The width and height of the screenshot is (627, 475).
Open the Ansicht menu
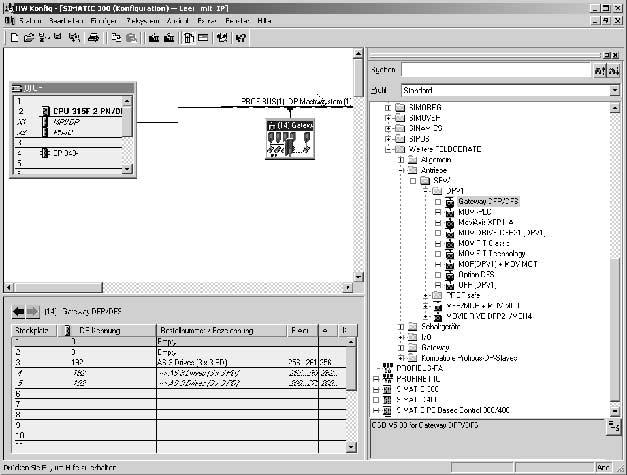click(x=178, y=20)
